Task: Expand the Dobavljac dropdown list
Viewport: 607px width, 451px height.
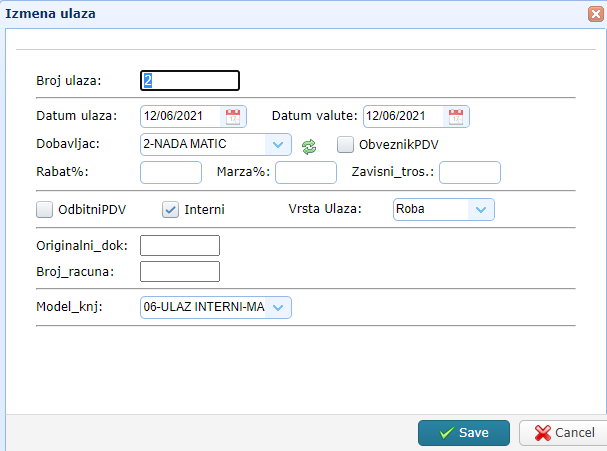Action: tap(279, 144)
